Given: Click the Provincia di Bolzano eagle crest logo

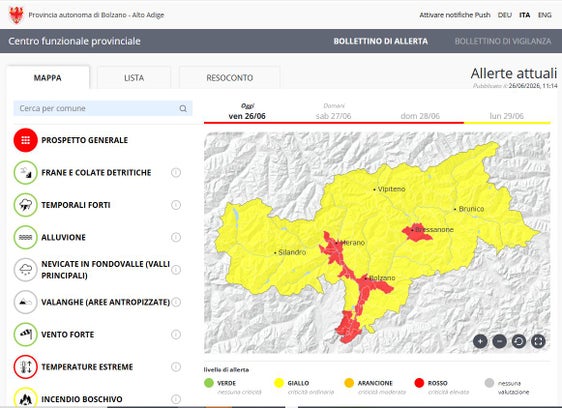Looking at the screenshot, I should click(16, 15).
